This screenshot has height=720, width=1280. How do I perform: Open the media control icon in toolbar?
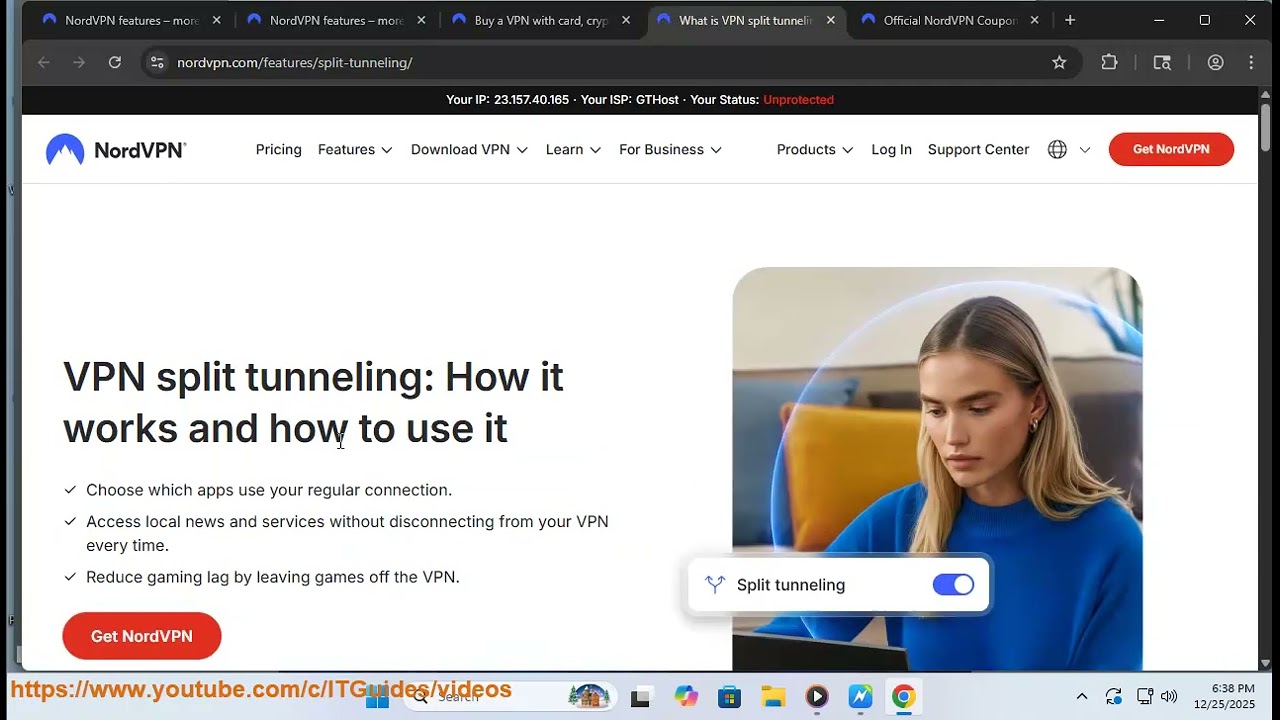[x=1162, y=62]
